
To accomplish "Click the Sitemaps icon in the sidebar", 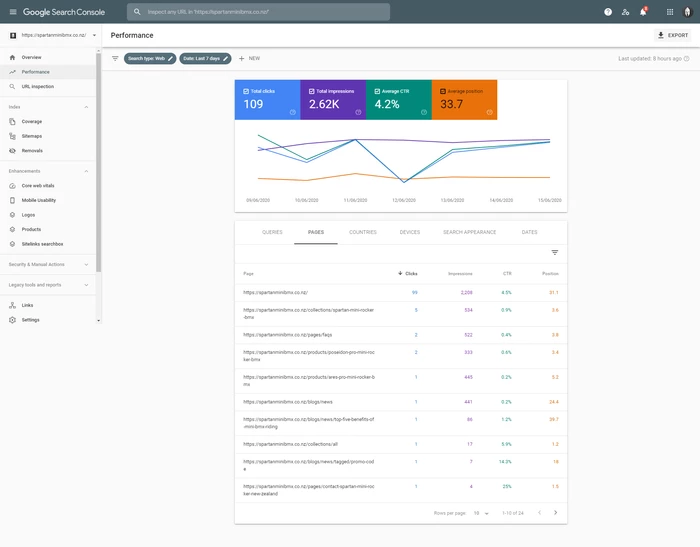I will [12, 136].
